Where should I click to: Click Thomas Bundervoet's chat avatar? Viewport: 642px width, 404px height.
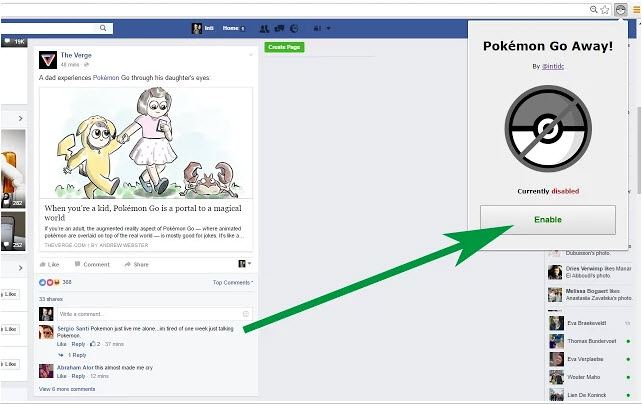[x=556, y=341]
